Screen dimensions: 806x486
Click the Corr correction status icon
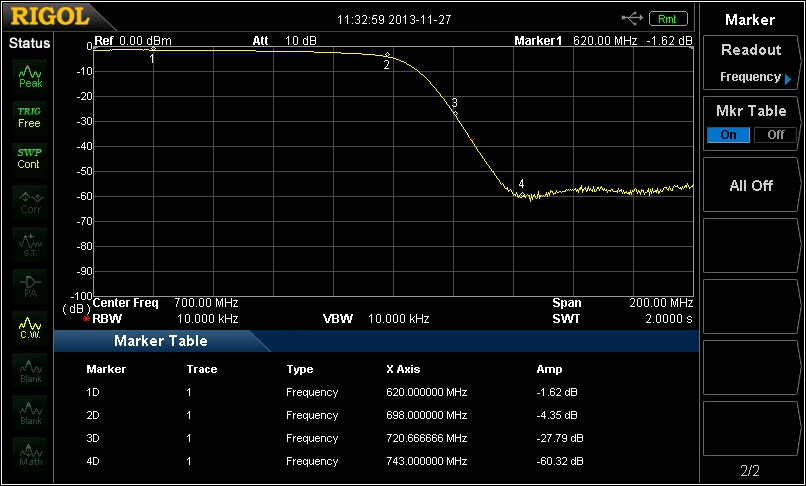click(x=30, y=202)
